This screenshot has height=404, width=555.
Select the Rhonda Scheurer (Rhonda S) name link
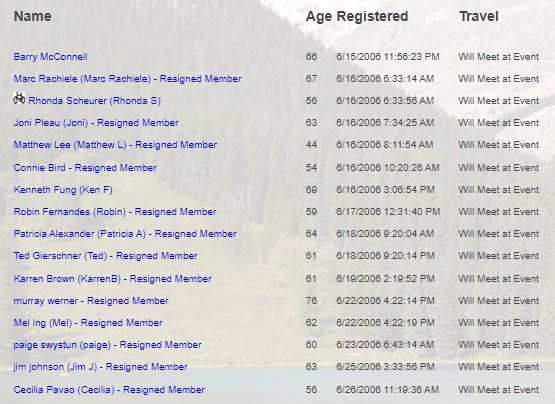click(95, 101)
